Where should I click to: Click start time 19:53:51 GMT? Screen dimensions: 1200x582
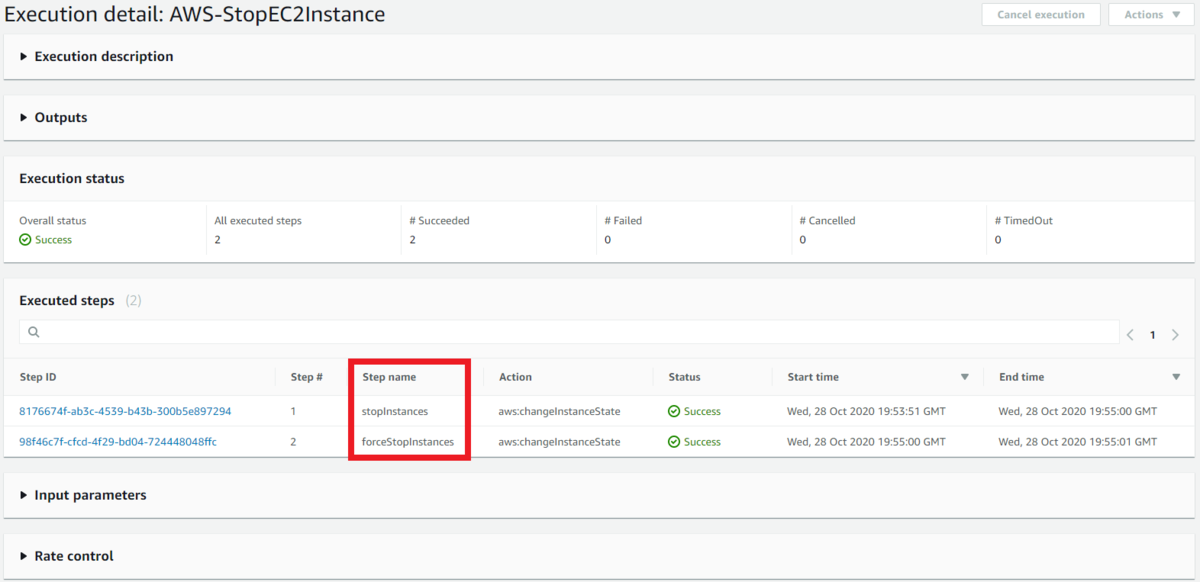click(x=866, y=411)
